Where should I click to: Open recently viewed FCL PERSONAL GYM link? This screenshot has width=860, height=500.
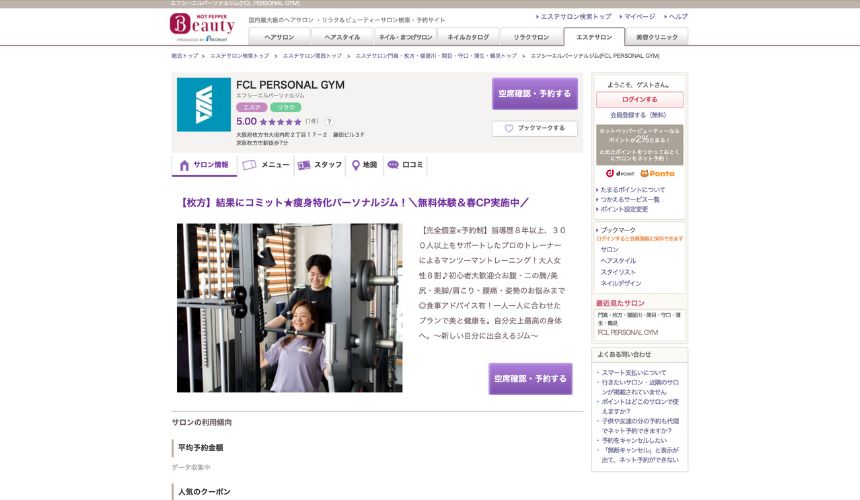pos(627,333)
